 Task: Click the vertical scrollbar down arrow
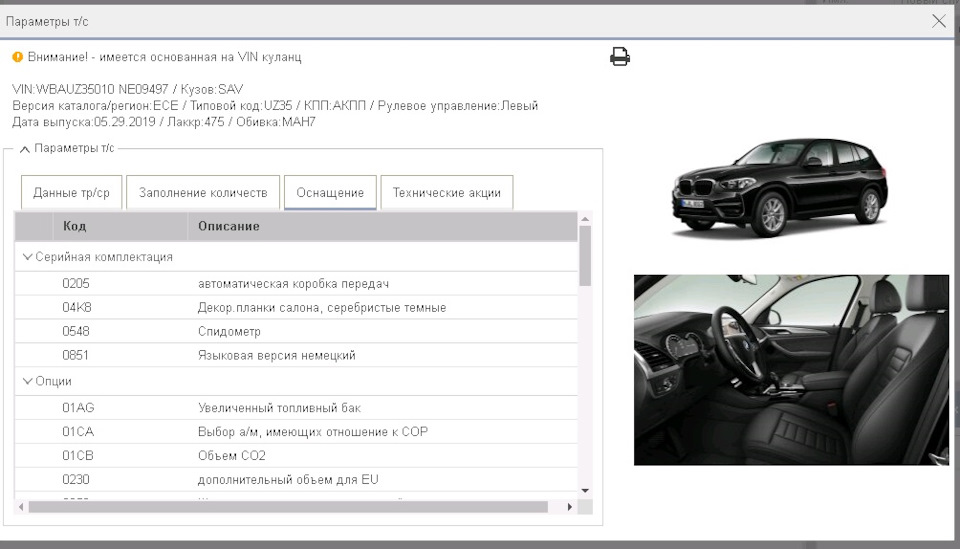click(x=585, y=490)
